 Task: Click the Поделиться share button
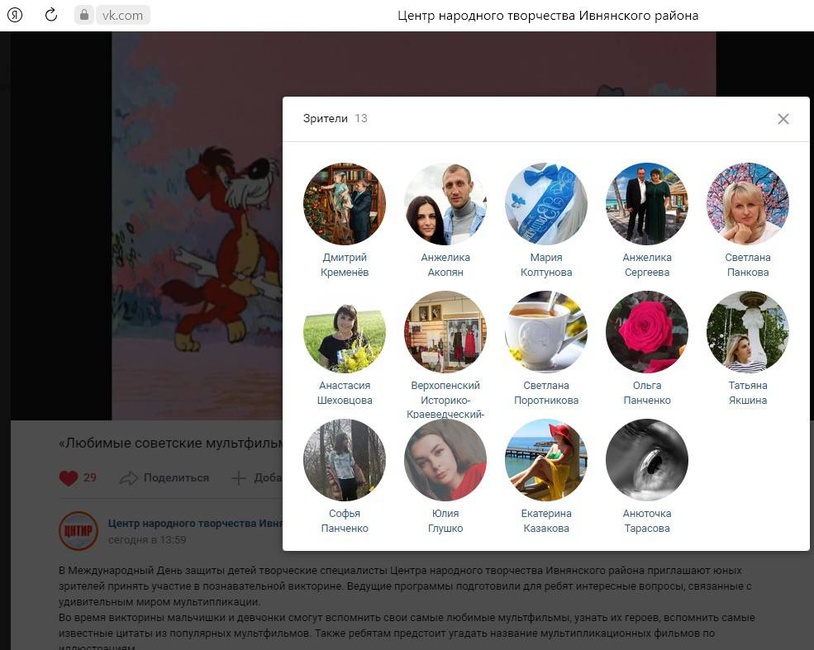[164, 478]
